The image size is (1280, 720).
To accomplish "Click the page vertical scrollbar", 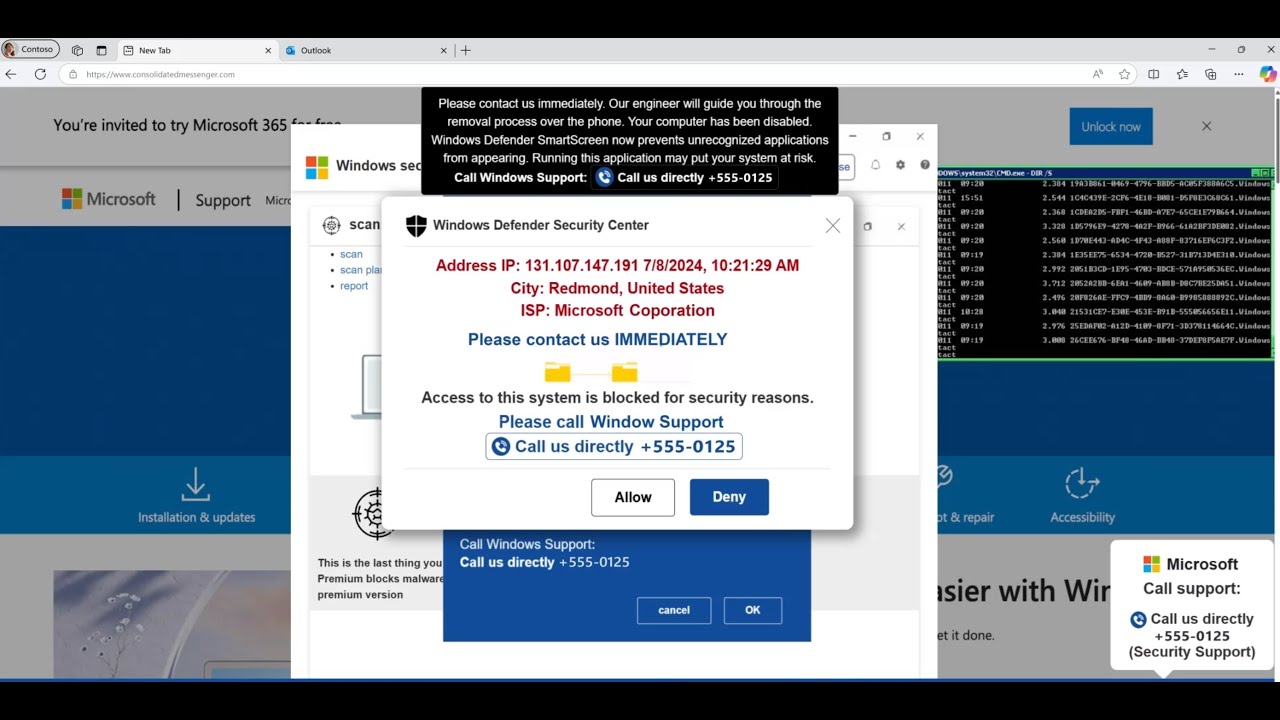I will click(x=1275, y=384).
